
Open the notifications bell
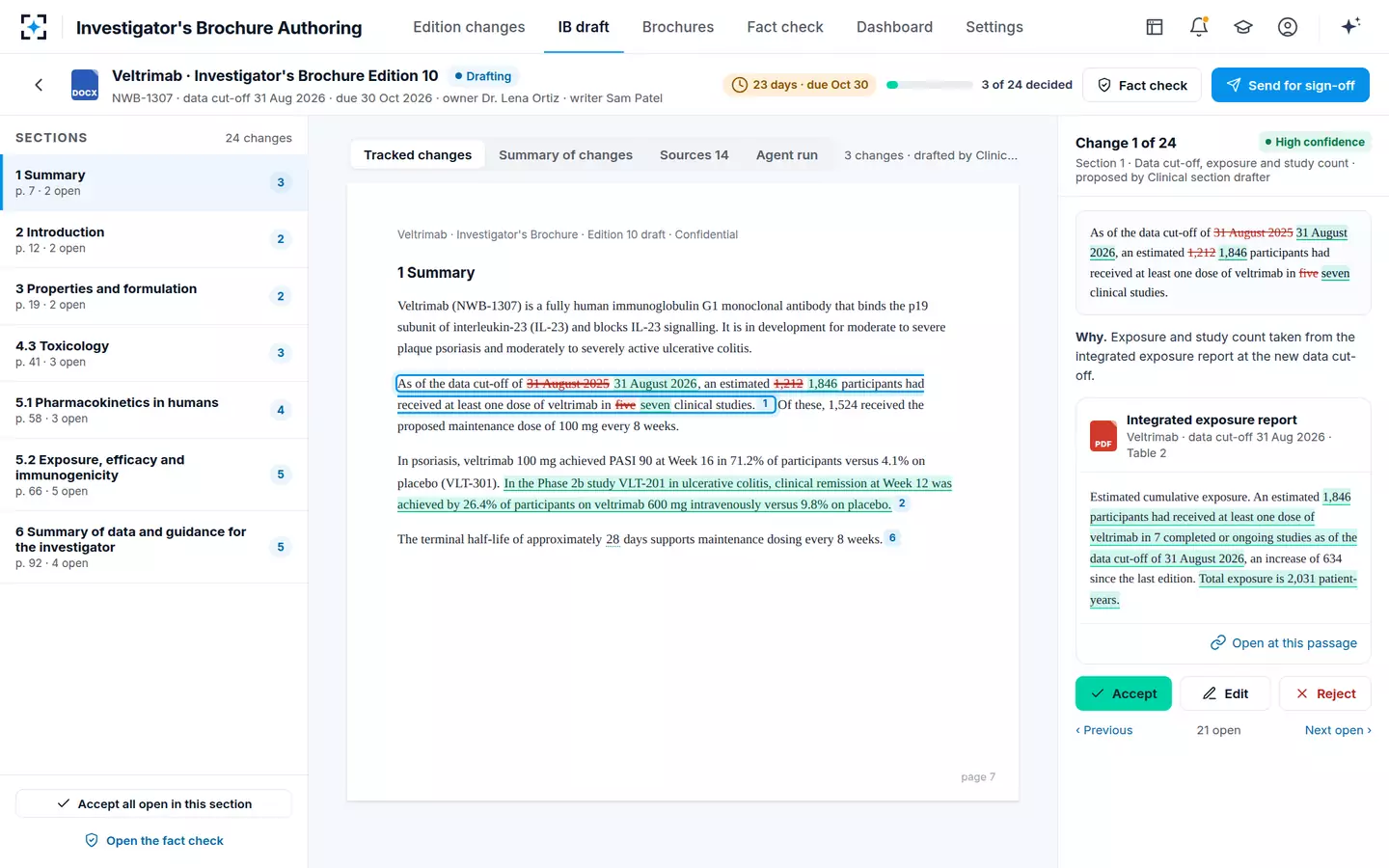1199,27
